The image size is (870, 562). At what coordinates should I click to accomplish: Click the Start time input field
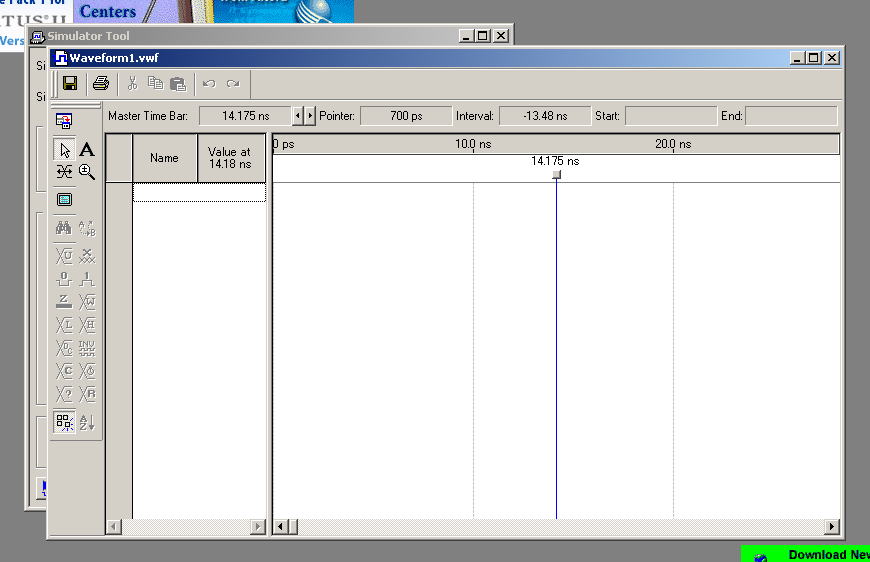[671, 116]
